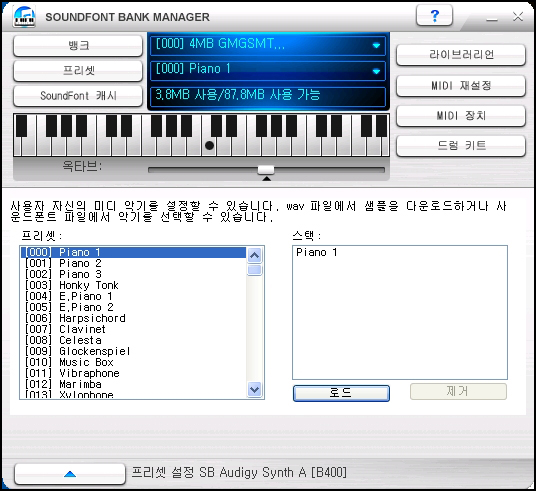The image size is (536, 491).
Task: Click the 로드 load button
Action: point(341,393)
